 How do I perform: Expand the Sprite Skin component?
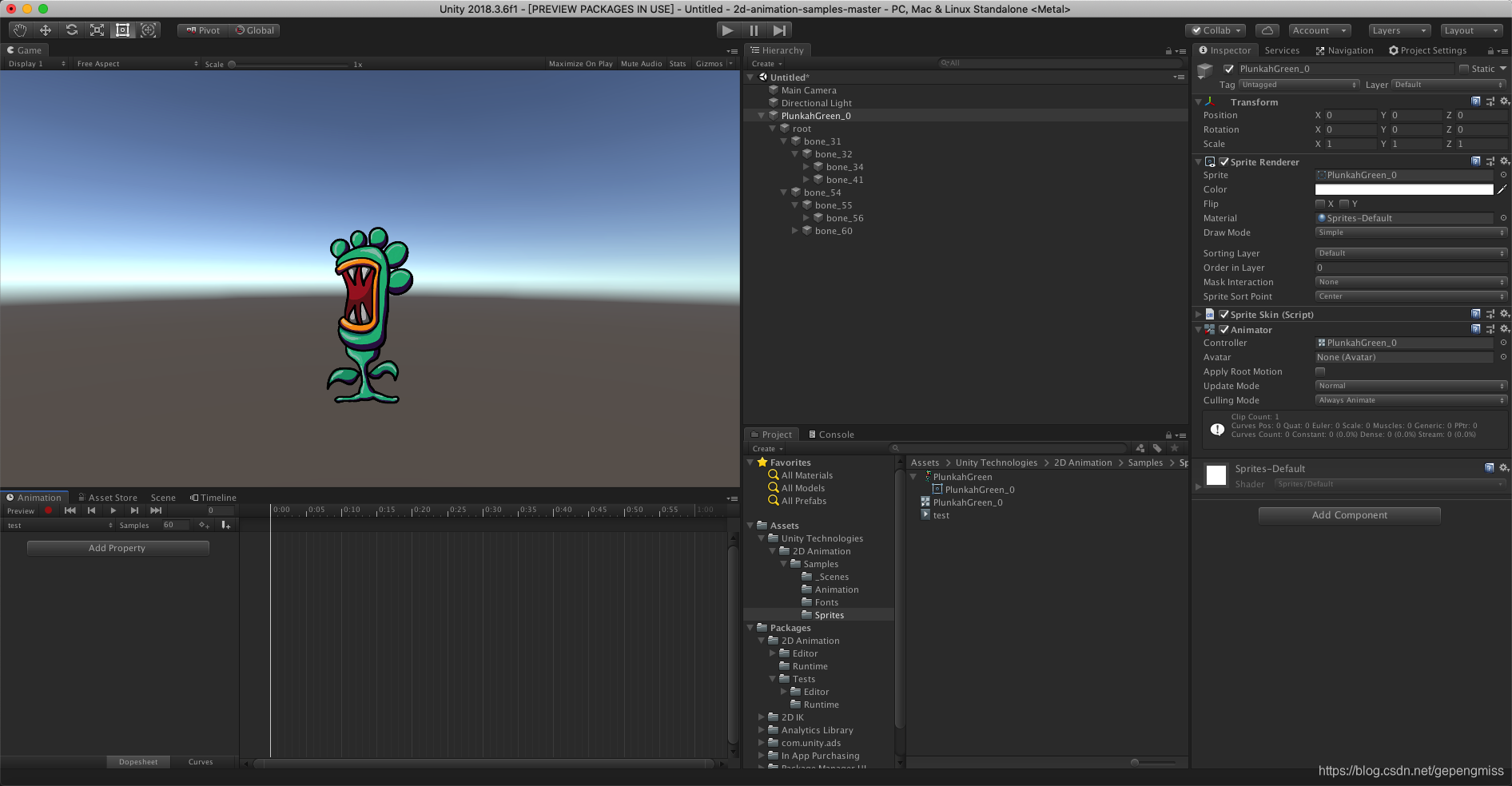[x=1198, y=314]
